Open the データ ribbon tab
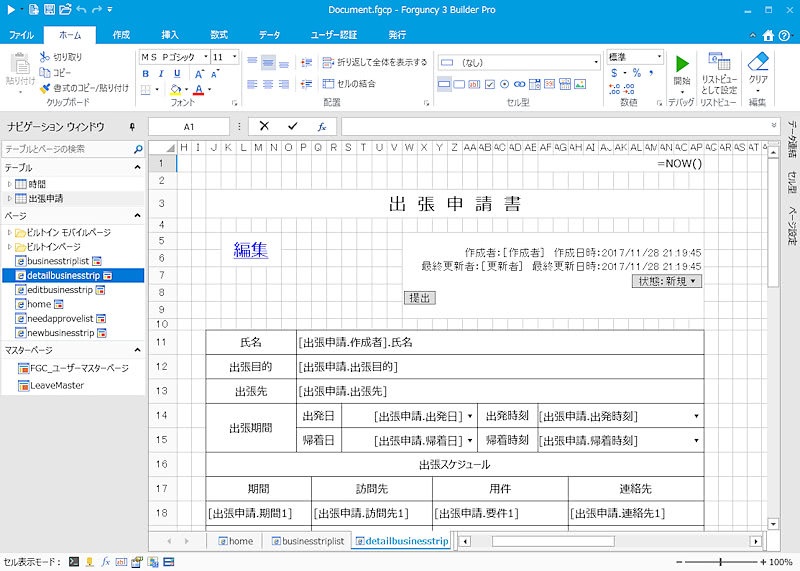 click(270, 35)
